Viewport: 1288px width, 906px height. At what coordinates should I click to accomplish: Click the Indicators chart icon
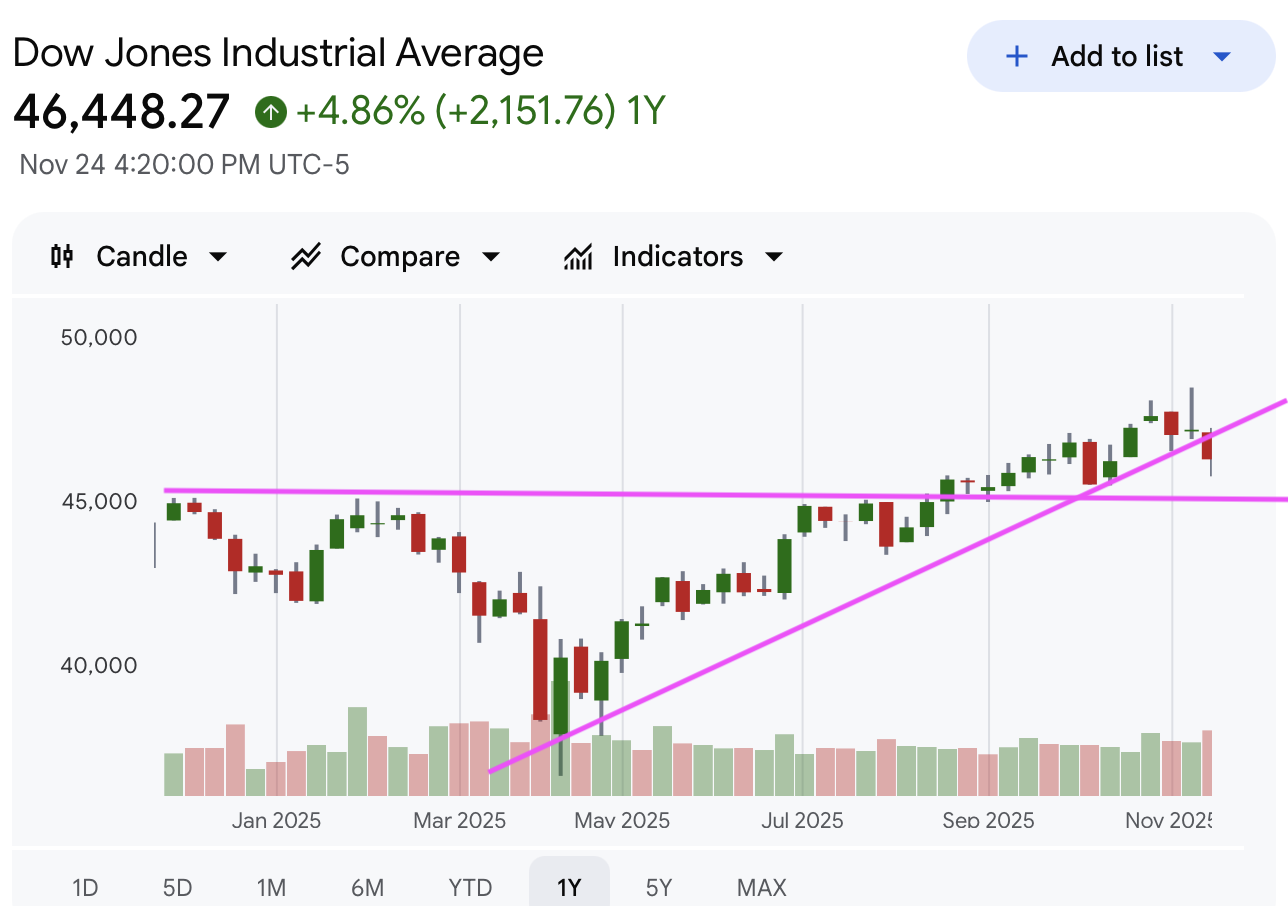point(579,257)
